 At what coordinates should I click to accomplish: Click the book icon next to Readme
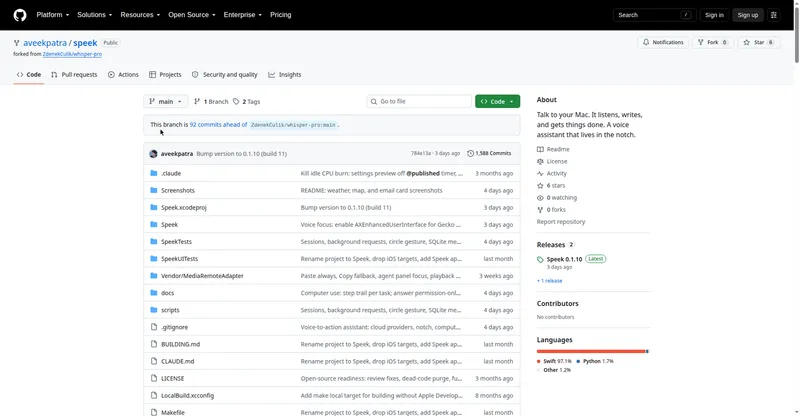tap(540, 149)
